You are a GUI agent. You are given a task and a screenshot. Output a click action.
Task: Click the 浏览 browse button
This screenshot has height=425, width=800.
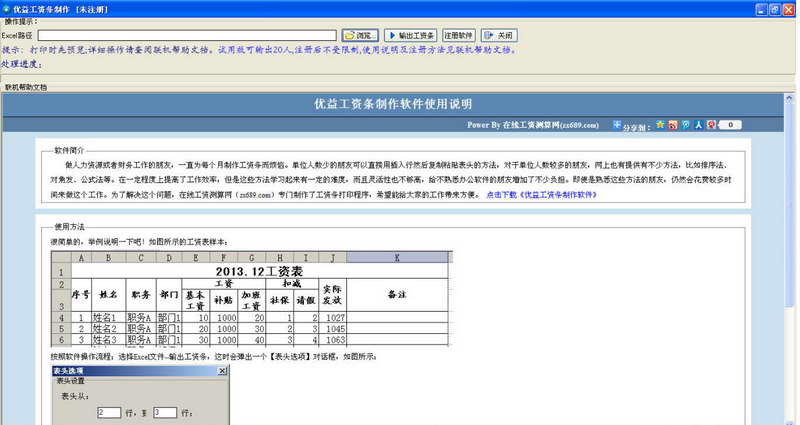coord(360,35)
